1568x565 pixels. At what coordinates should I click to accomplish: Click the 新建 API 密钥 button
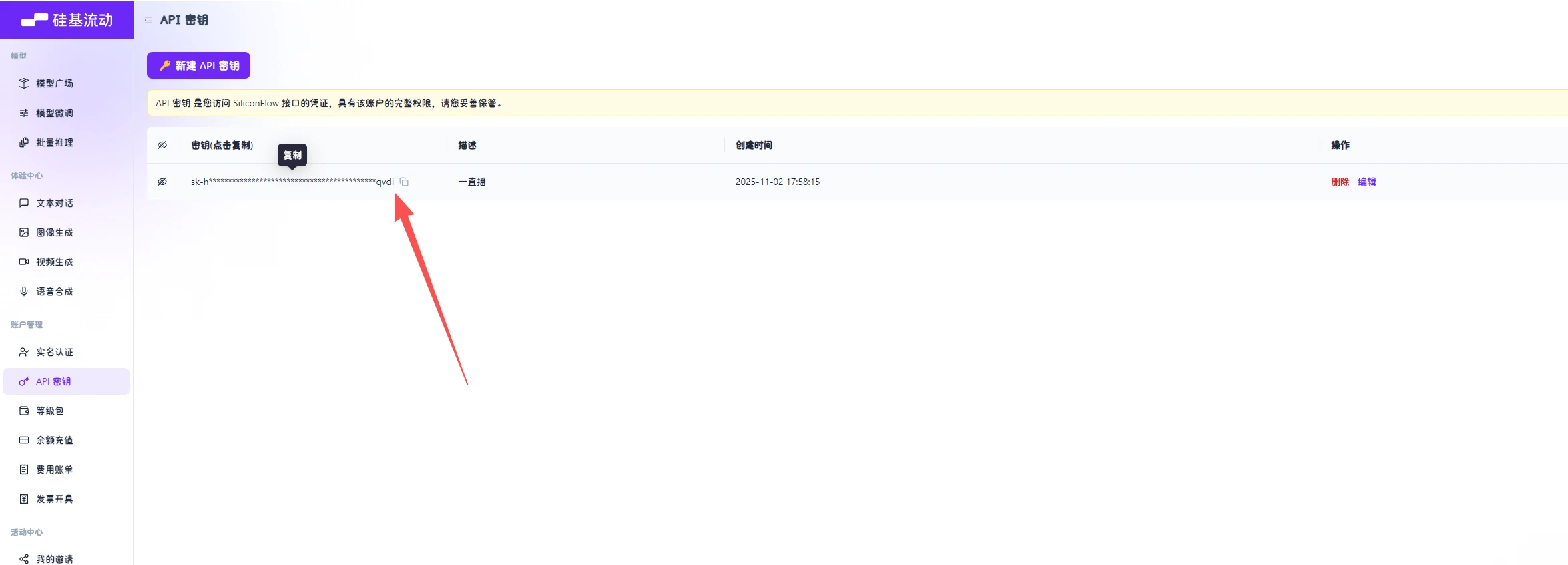coord(198,65)
